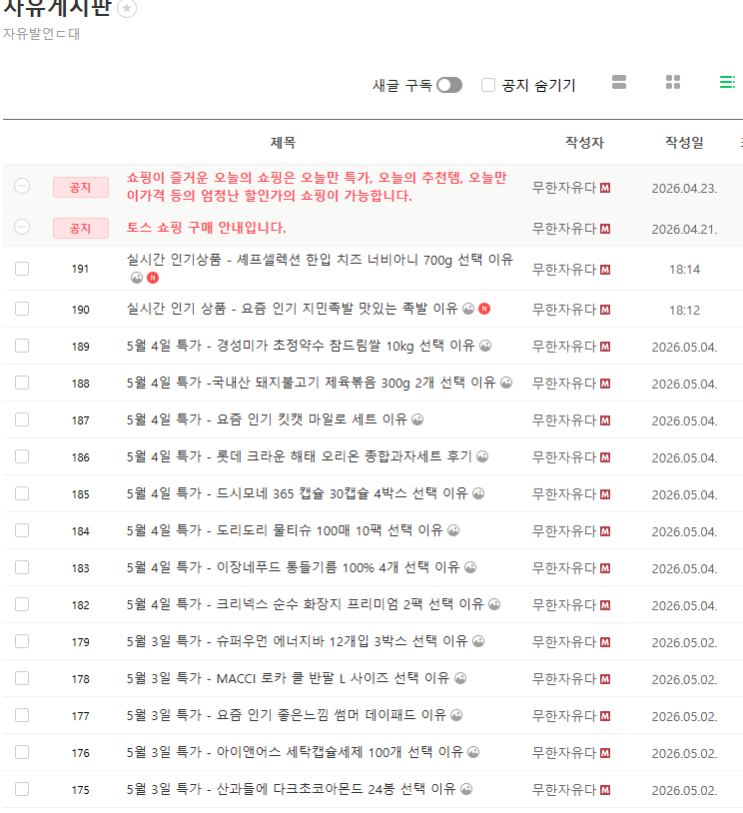Image resolution: width=743 pixels, height=813 pixels.
Task: Check the box for post 182
Action: [x=22, y=605]
